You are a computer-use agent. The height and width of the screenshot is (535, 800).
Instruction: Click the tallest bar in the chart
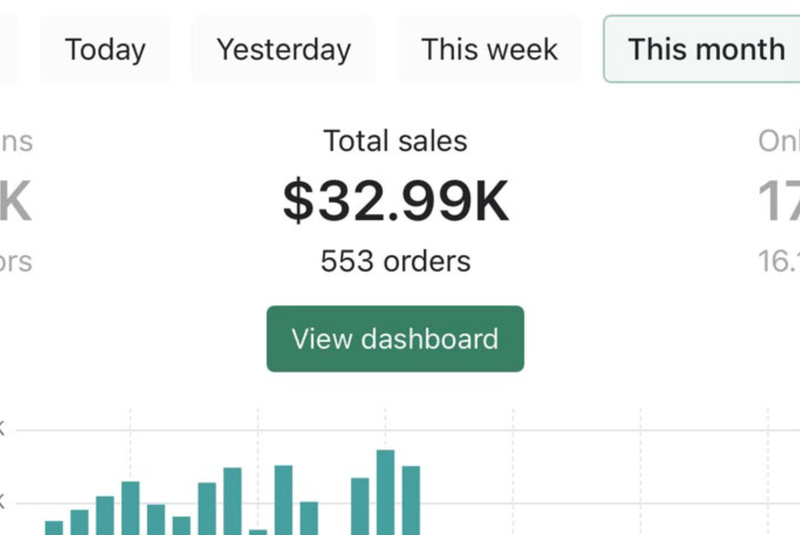(386, 492)
